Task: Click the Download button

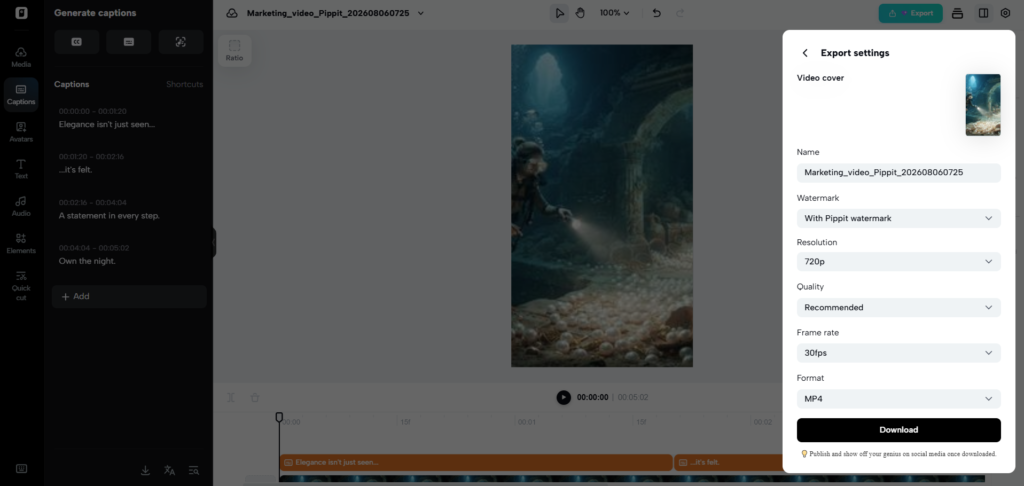Action: coord(899,430)
